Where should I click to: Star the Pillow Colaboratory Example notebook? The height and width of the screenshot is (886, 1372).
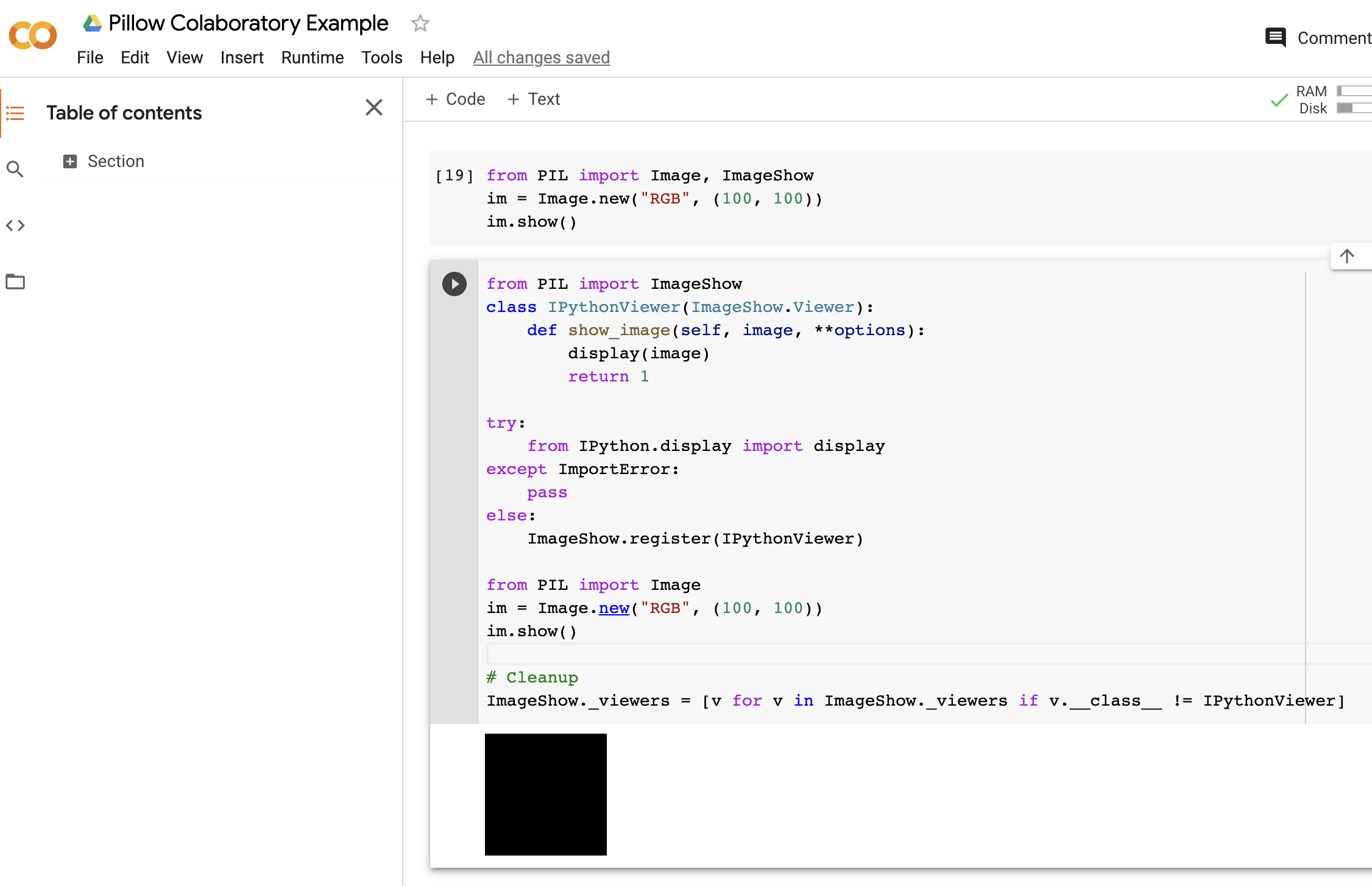click(420, 24)
